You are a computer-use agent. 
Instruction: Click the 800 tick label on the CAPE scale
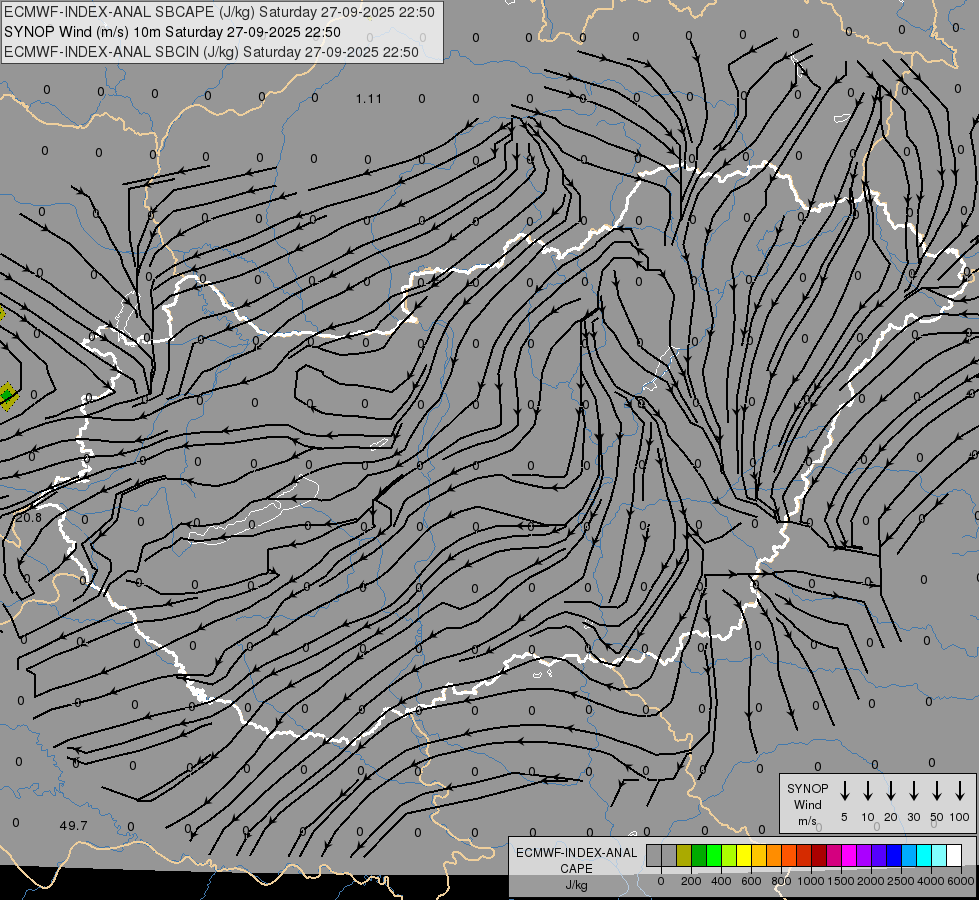point(781,881)
